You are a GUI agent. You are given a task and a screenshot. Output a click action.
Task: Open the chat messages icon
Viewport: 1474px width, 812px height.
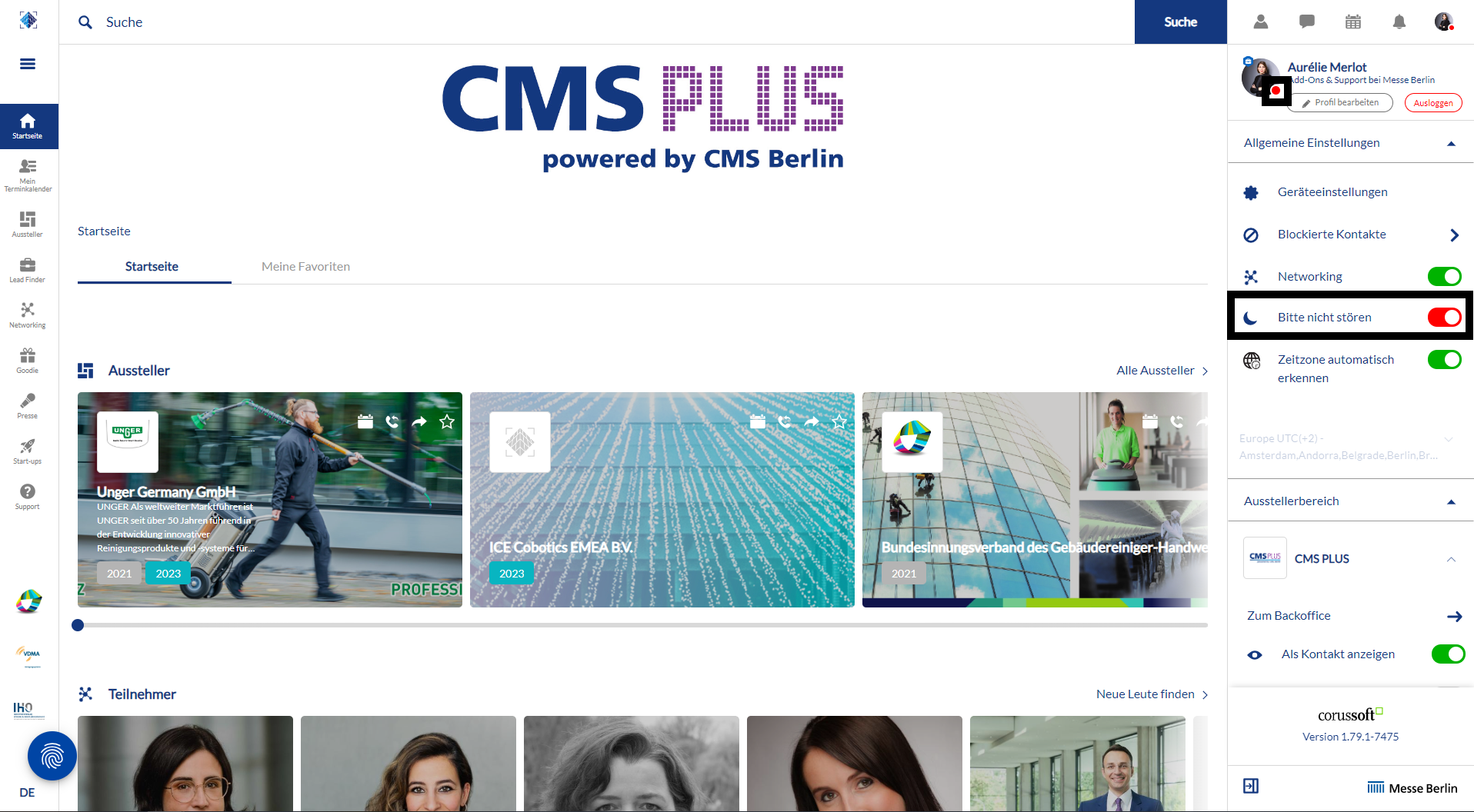point(1306,22)
